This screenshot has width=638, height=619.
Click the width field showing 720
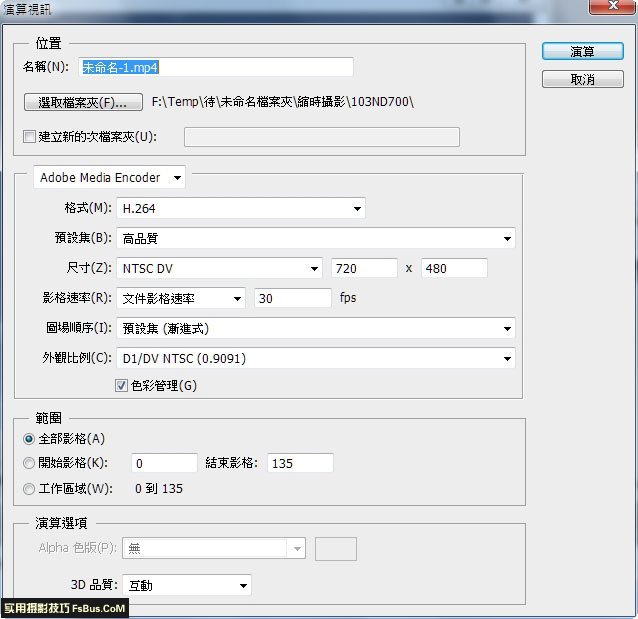coord(364,268)
